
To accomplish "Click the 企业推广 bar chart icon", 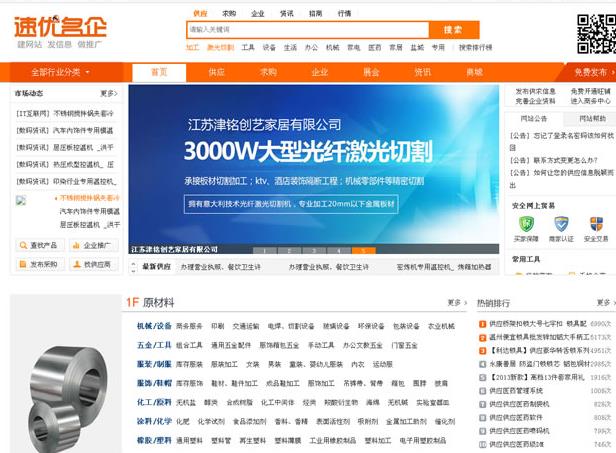I will click(x=76, y=245).
